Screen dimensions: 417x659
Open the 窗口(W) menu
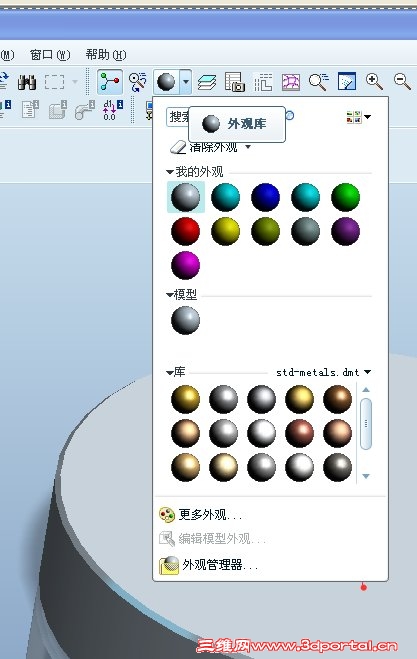pyautogui.click(x=50, y=55)
